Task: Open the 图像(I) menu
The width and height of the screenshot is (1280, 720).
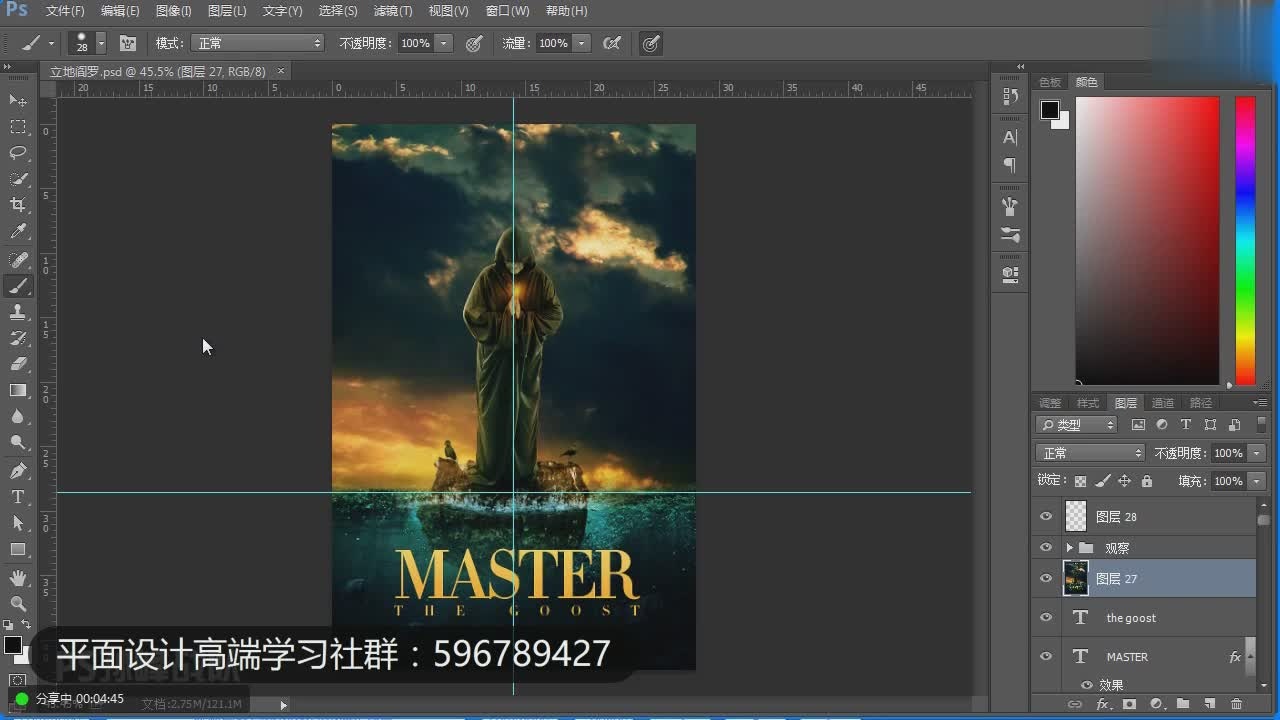Action: [x=174, y=11]
